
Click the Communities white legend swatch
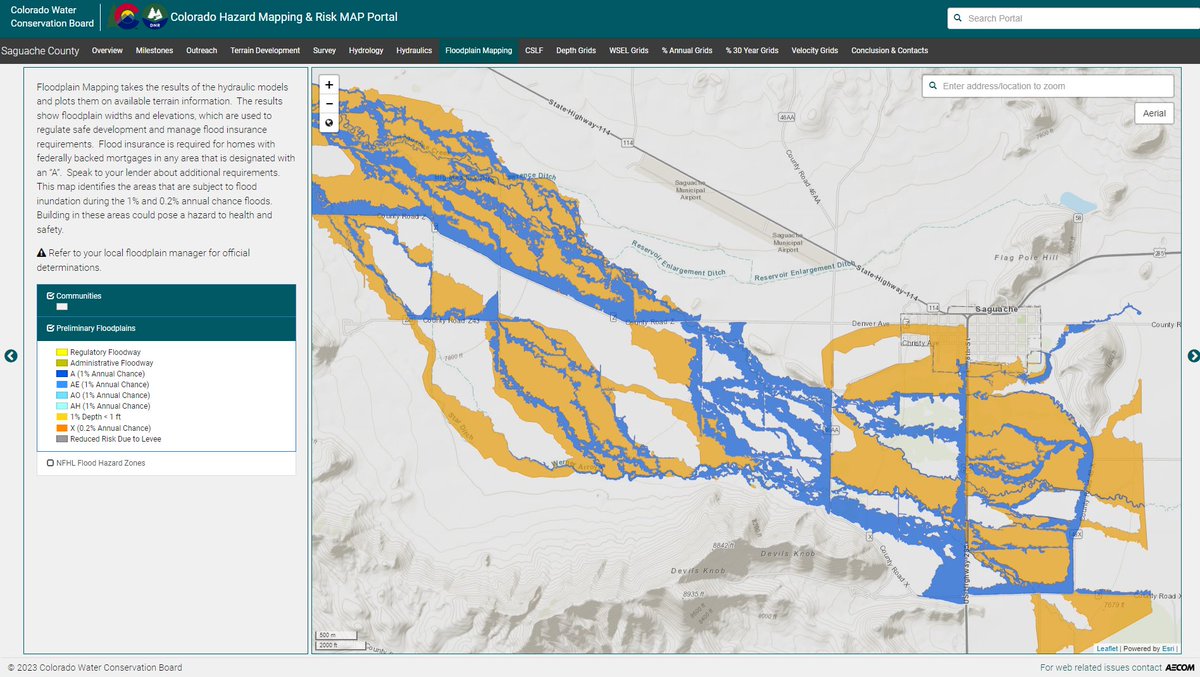61,307
